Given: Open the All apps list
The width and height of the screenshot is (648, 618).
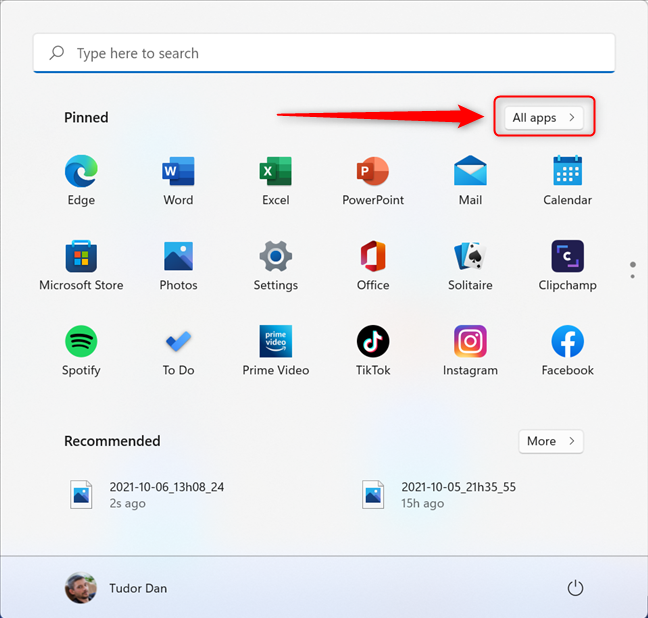Looking at the screenshot, I should tap(544, 118).
